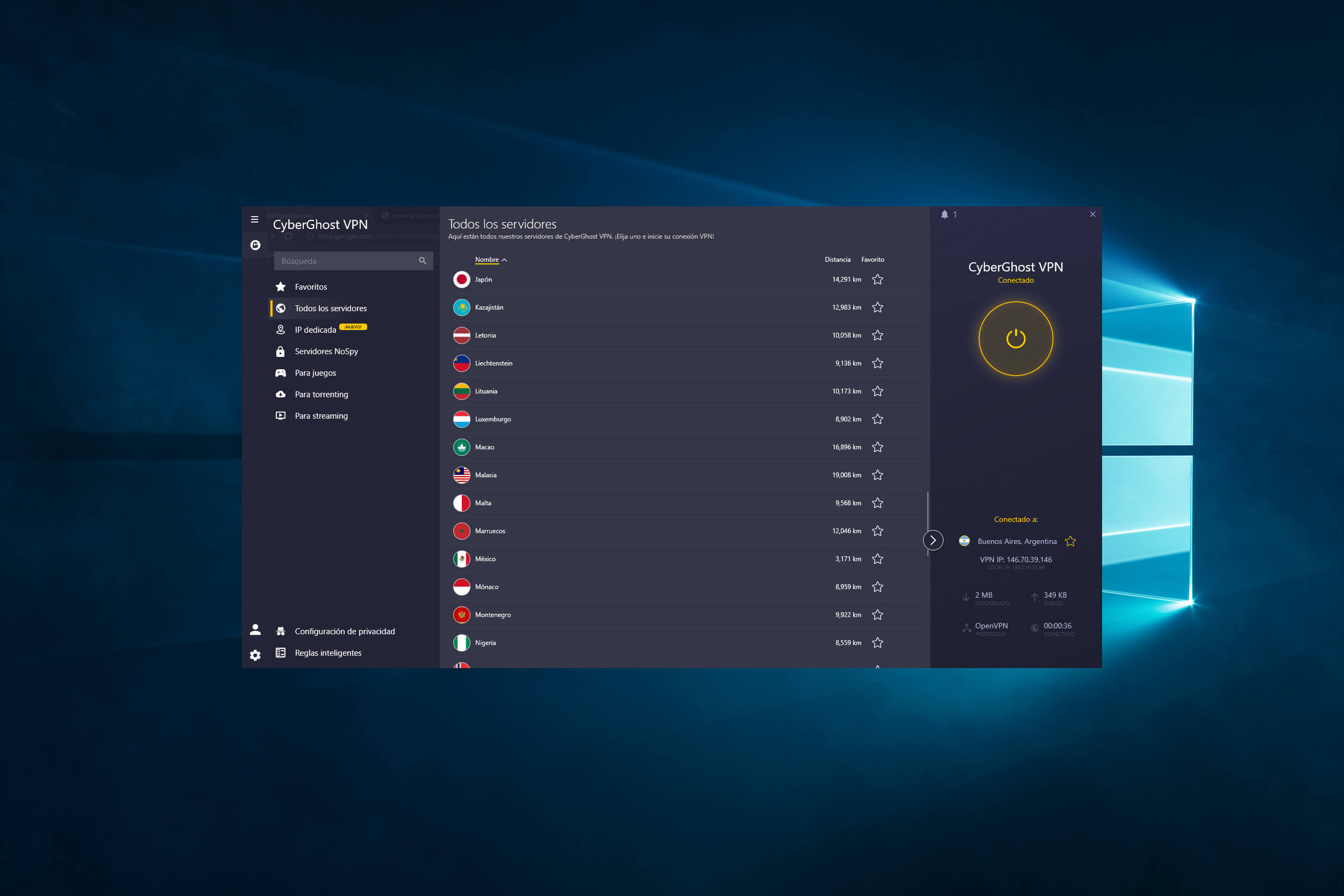Select the Kazajistán flag icon
The image size is (1344, 896).
pyautogui.click(x=462, y=307)
